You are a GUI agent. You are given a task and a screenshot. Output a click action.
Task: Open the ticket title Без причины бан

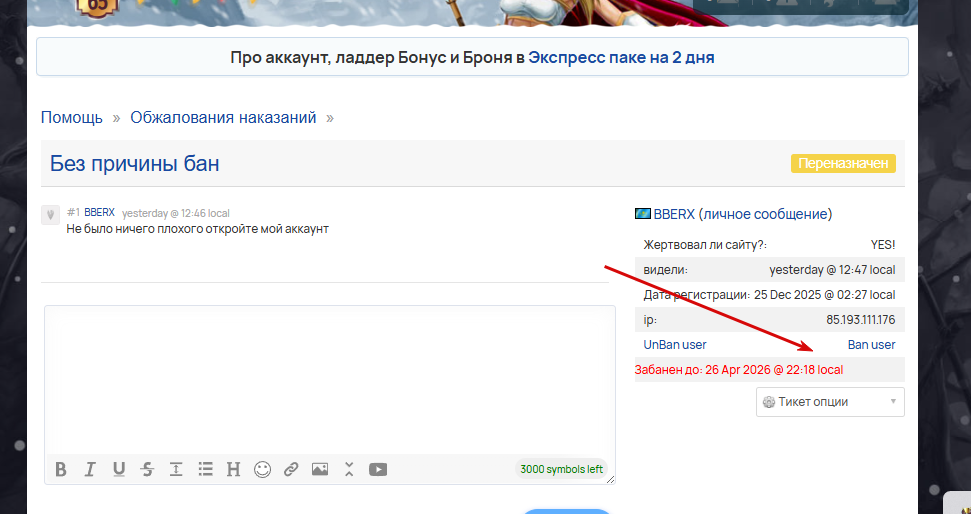134,163
